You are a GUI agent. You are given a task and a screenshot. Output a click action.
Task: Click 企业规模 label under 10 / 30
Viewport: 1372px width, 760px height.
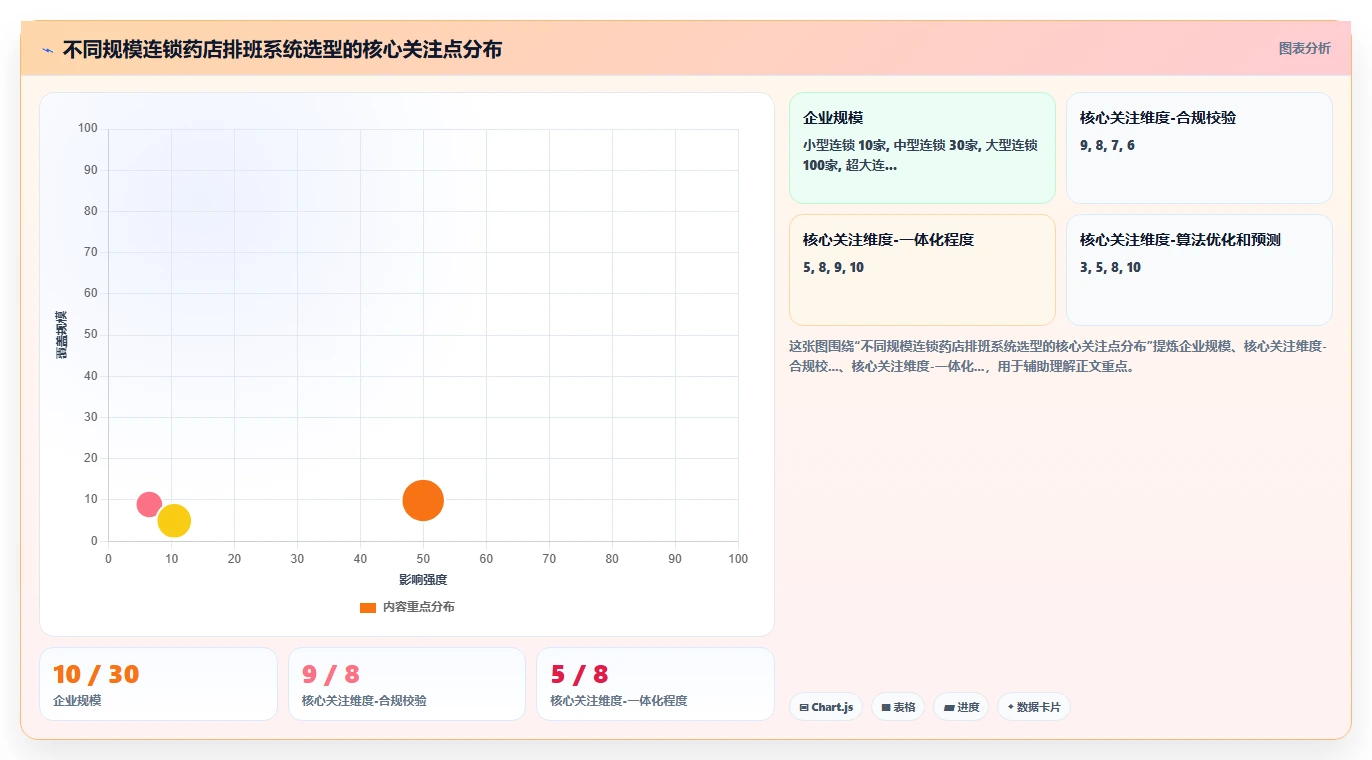tap(77, 701)
